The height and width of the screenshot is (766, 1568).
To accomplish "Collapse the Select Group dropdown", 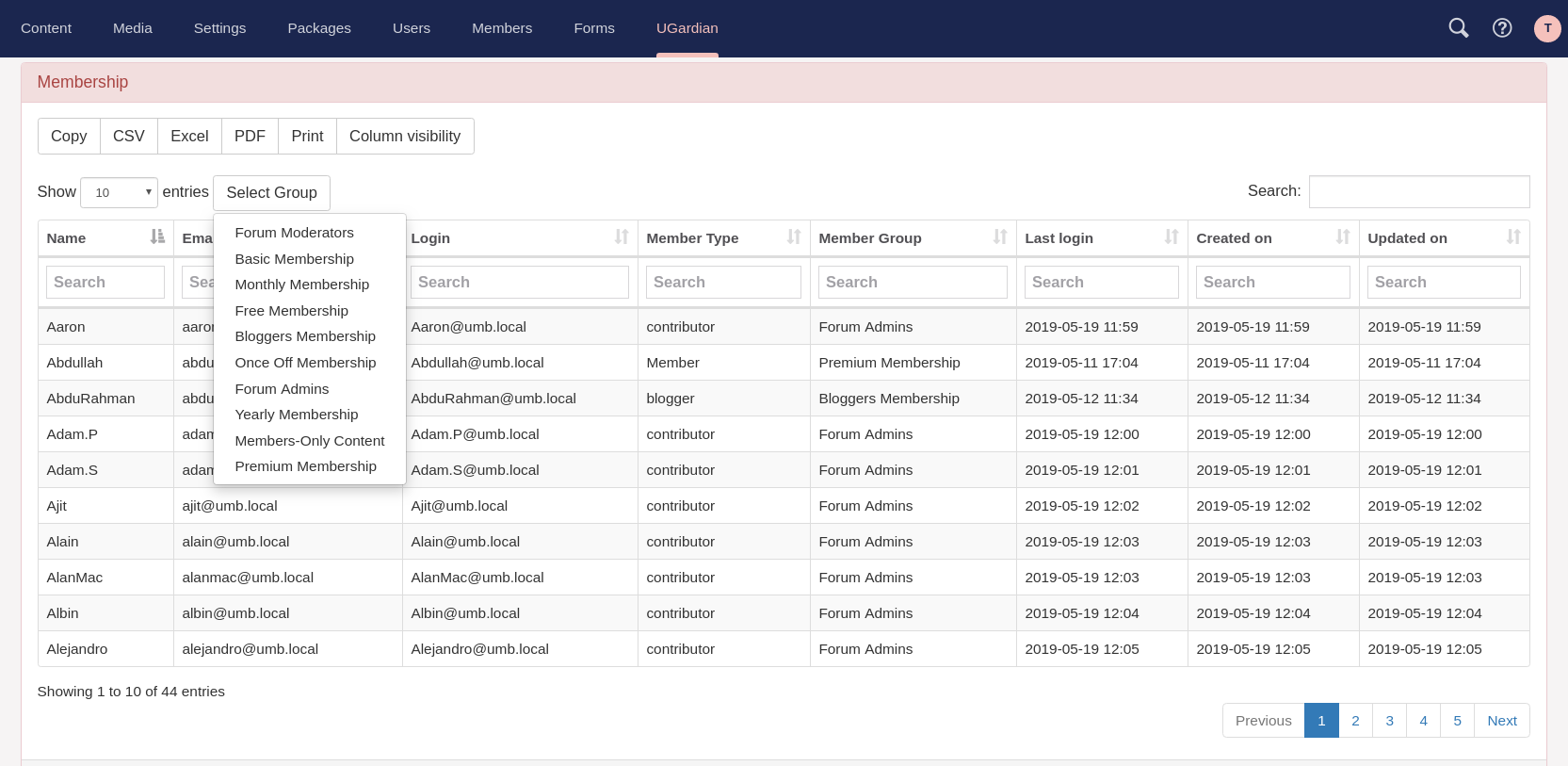I will coord(271,193).
